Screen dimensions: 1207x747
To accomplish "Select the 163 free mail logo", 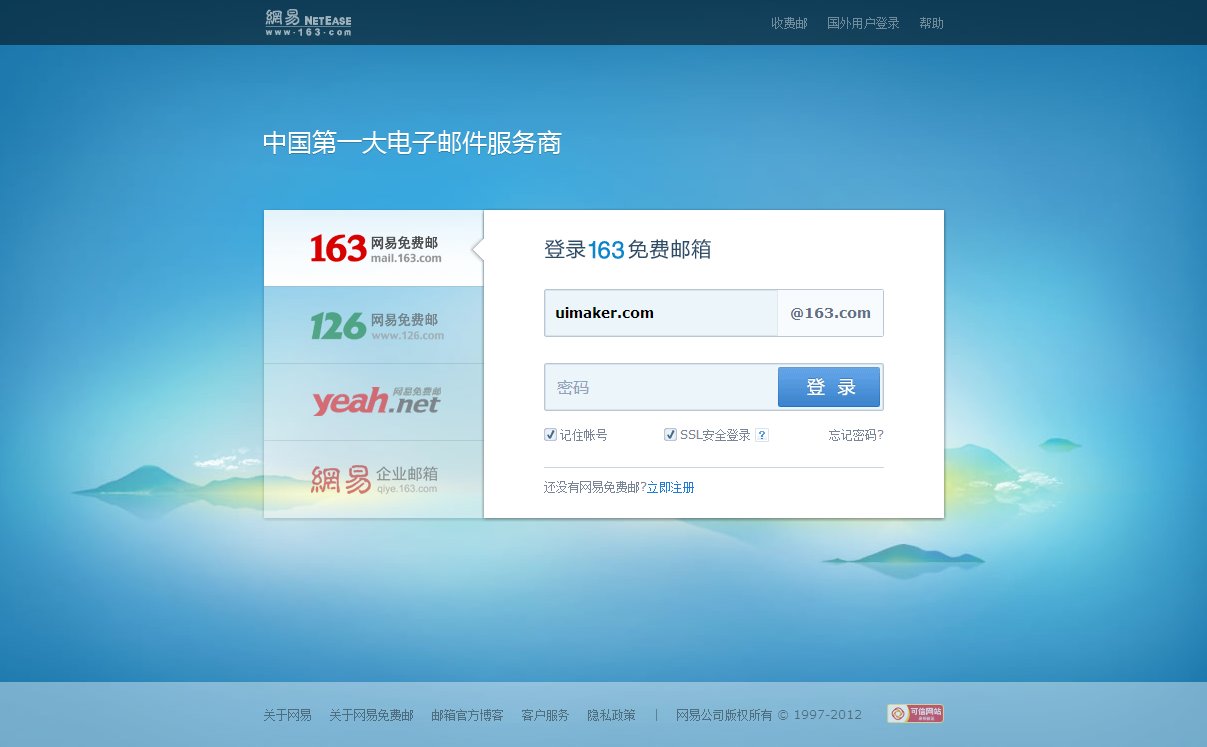I will pos(373,247).
